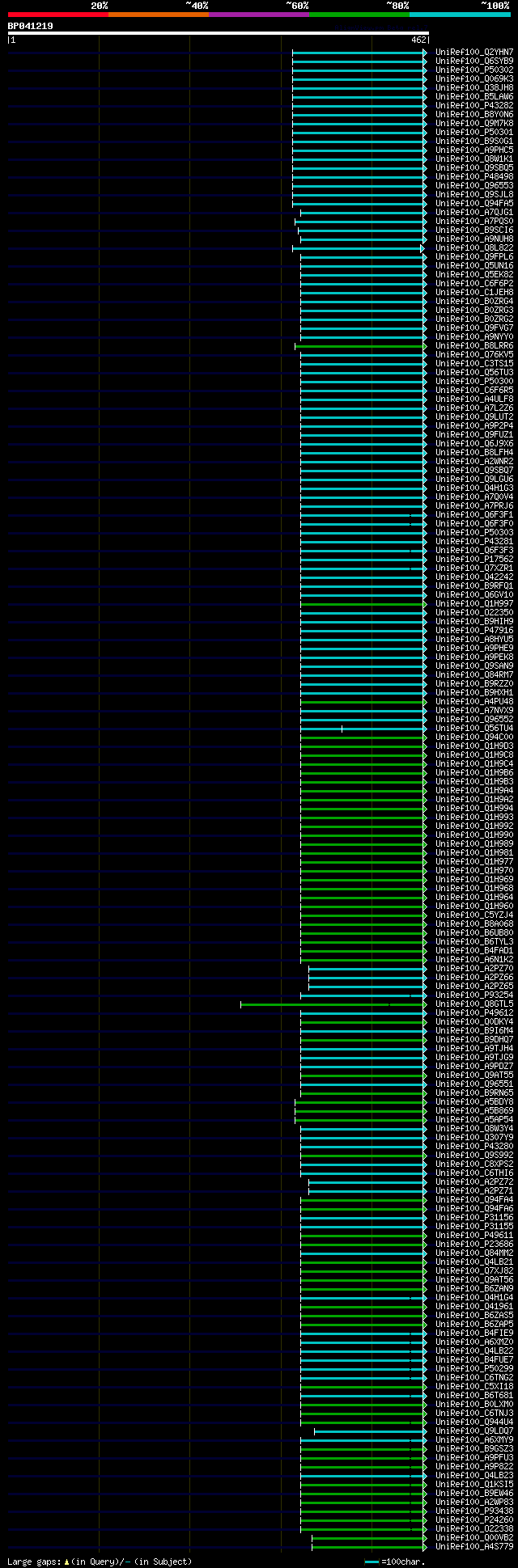Click the green ~80% identity legend segment
The image size is (518, 1568).
(359, 14)
